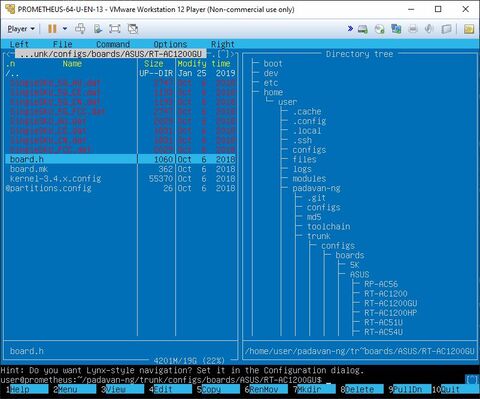Sort by Name column header
Image resolution: width=480 pixels, height=399 pixels.
pyautogui.click(x=72, y=63)
